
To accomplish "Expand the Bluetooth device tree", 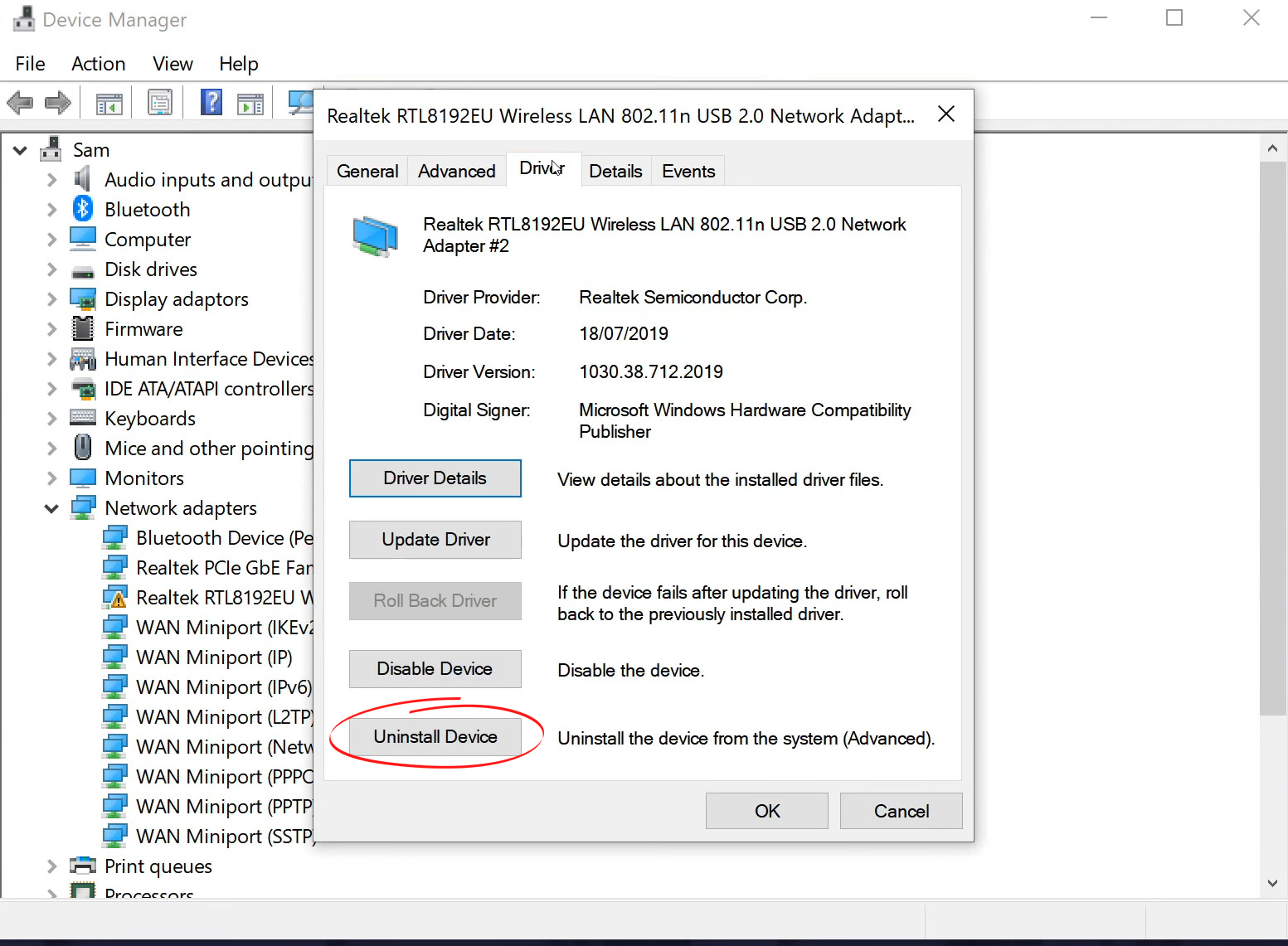I will click(51, 209).
